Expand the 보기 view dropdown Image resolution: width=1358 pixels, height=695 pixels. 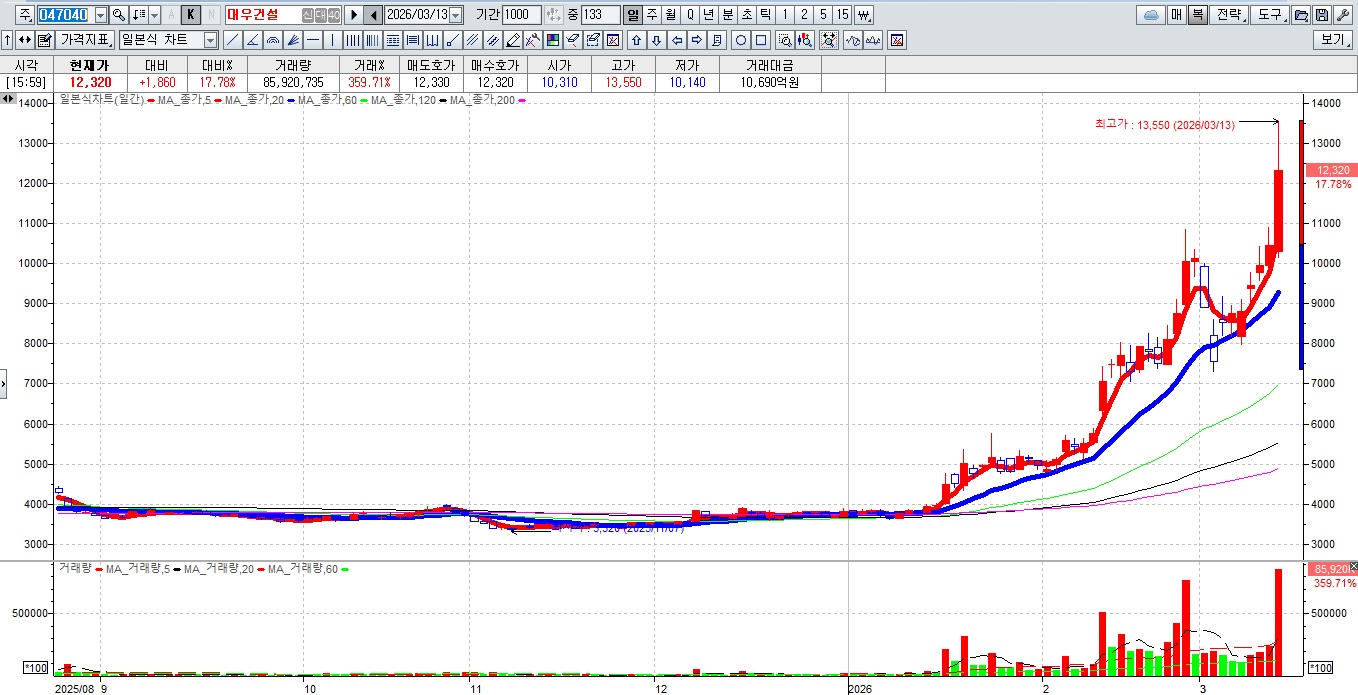coord(1334,40)
